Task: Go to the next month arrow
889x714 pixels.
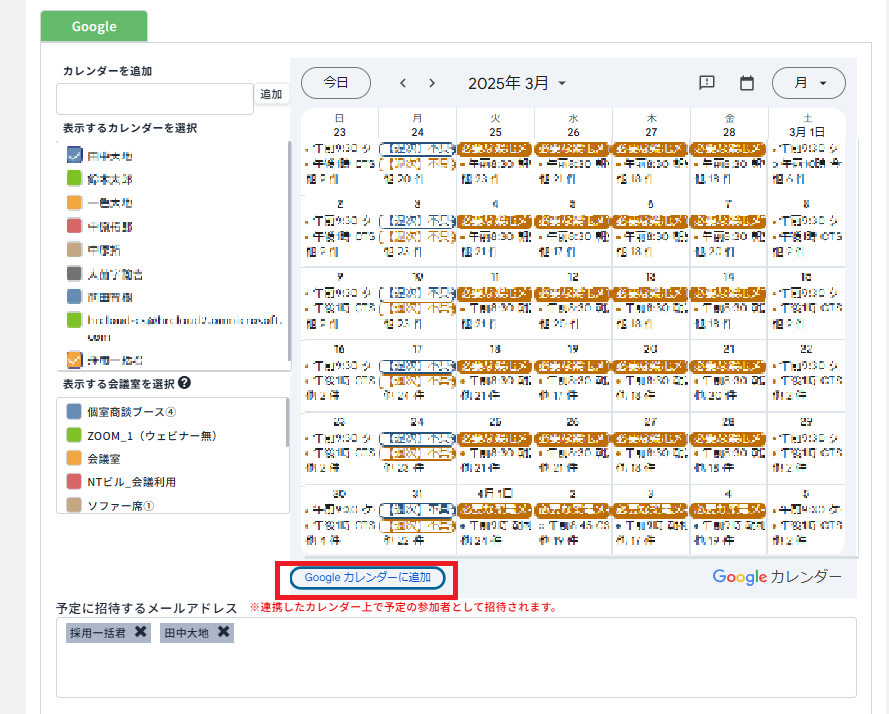Action: 432,83
